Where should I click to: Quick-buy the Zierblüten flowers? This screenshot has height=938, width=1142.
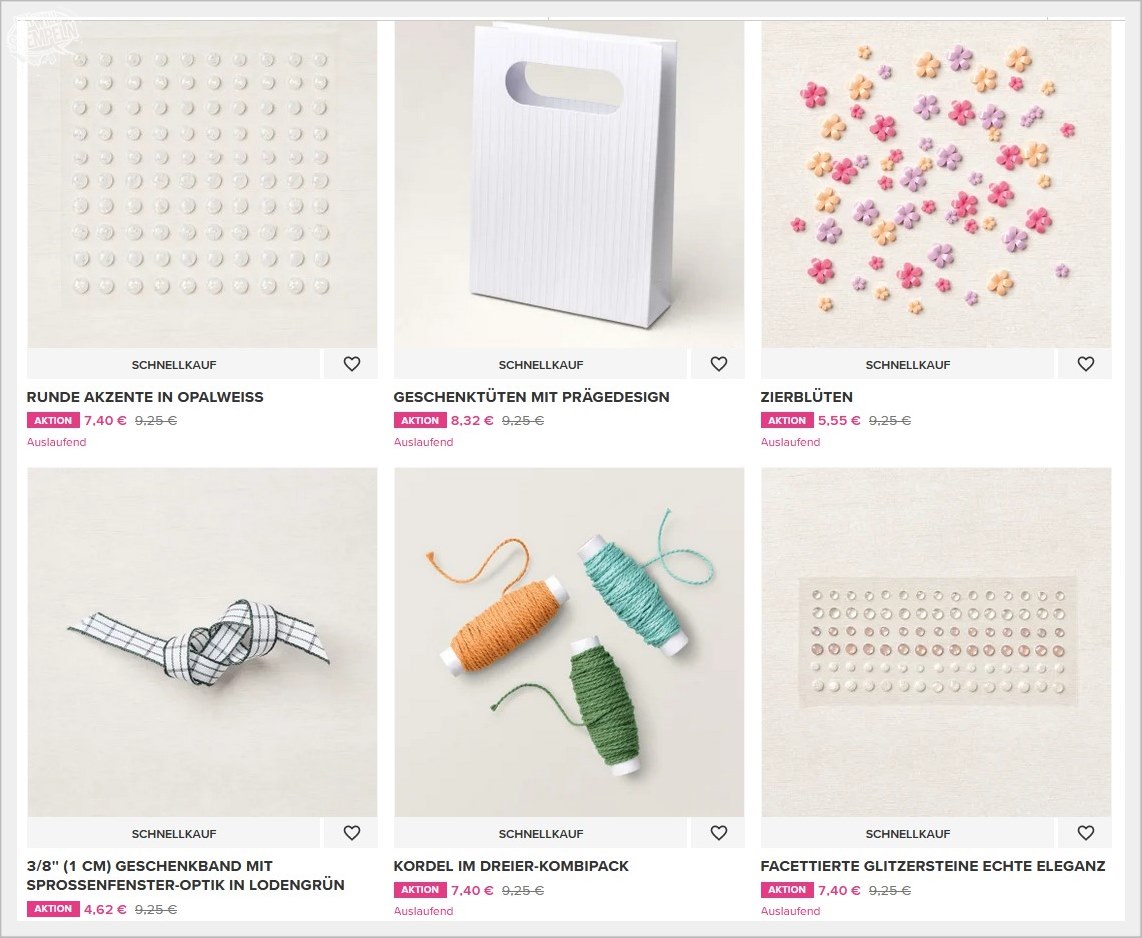click(x=908, y=365)
